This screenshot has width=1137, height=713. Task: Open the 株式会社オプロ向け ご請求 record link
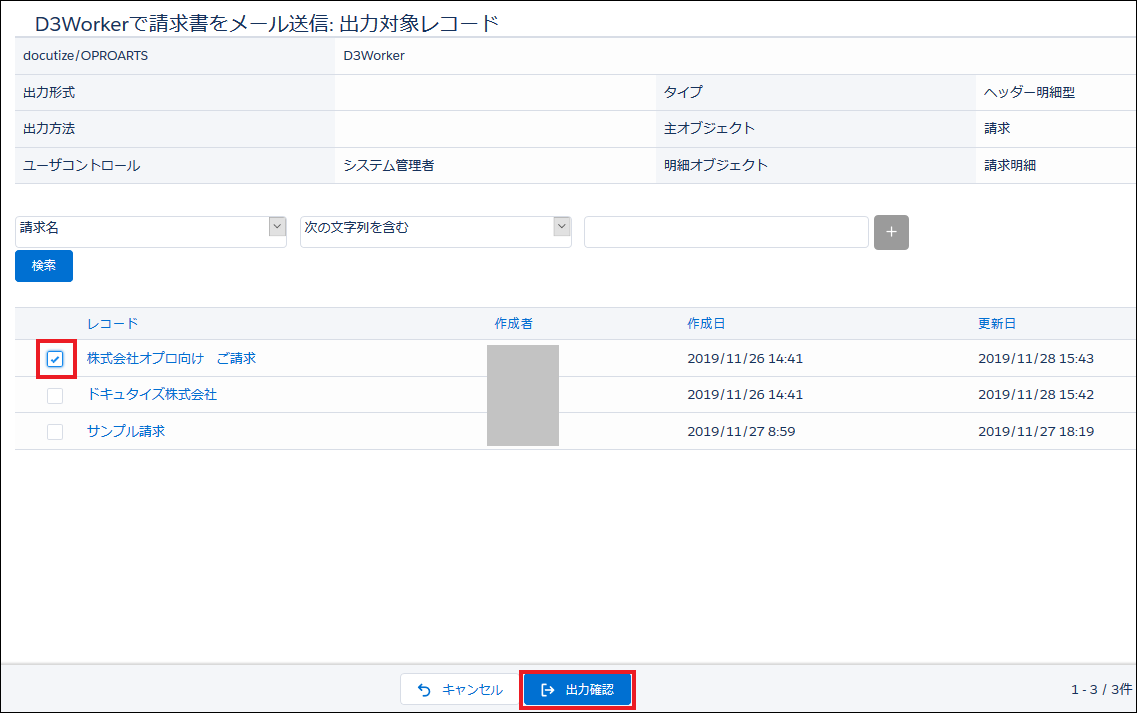171,358
